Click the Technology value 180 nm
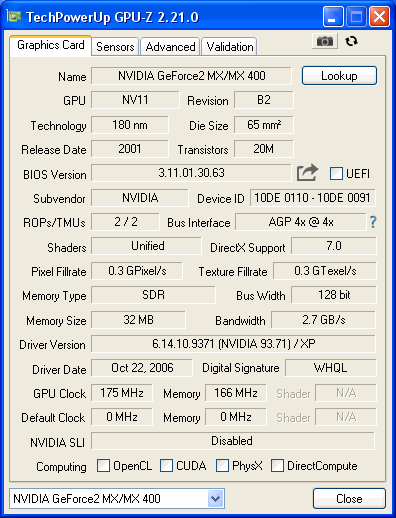This screenshot has width=396, height=518. (130, 125)
